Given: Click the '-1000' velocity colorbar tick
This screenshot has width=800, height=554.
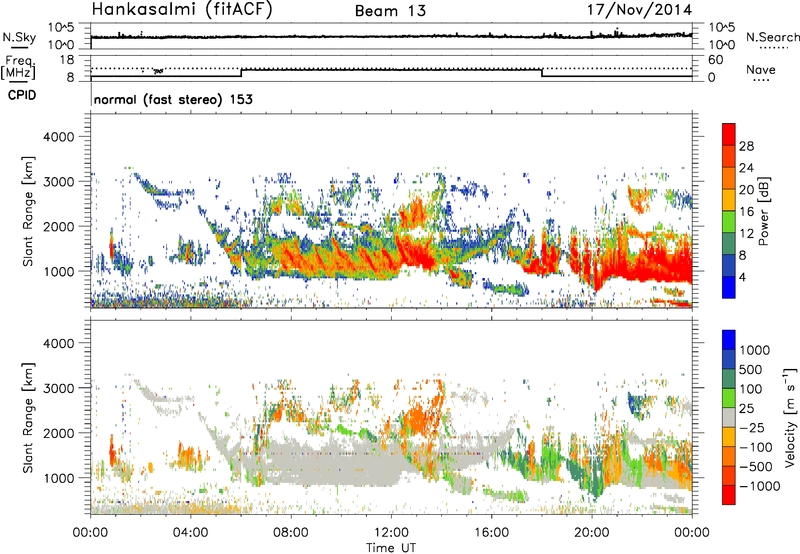Looking at the screenshot, I should click(x=759, y=486).
